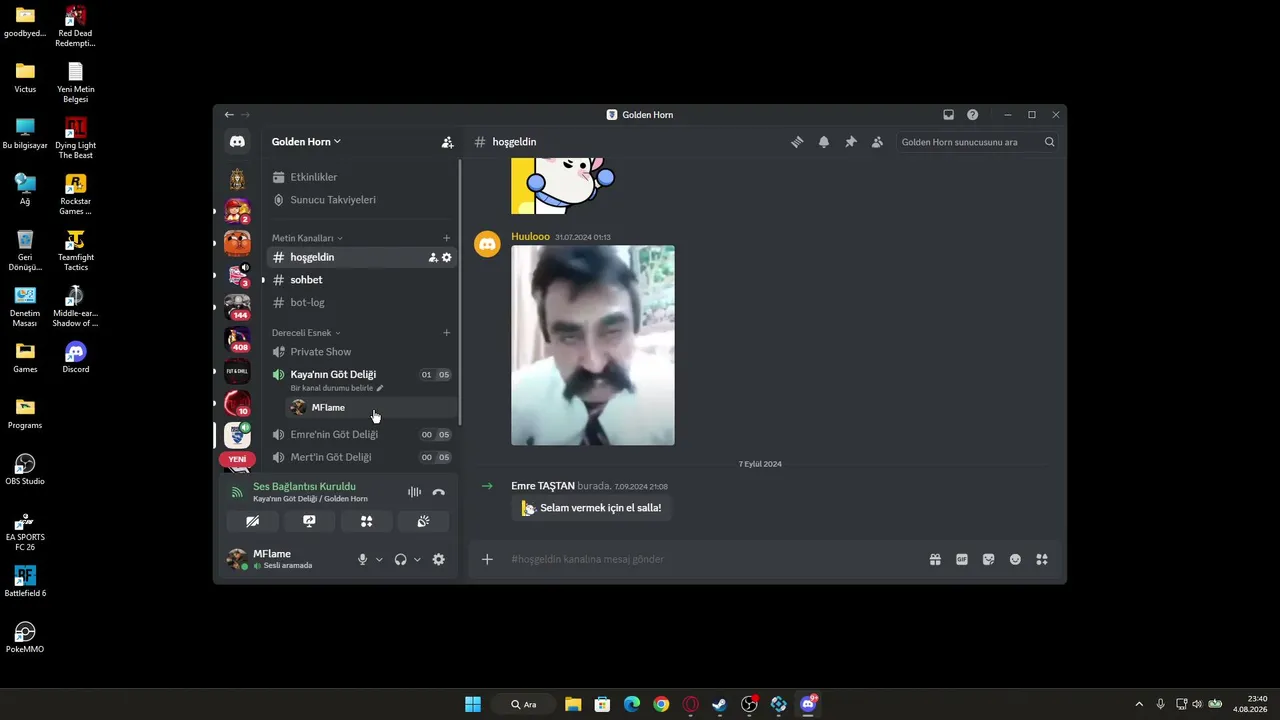Create invite icon on hoşgeldin channel row
Screen dimensions: 1280x720
[433, 257]
